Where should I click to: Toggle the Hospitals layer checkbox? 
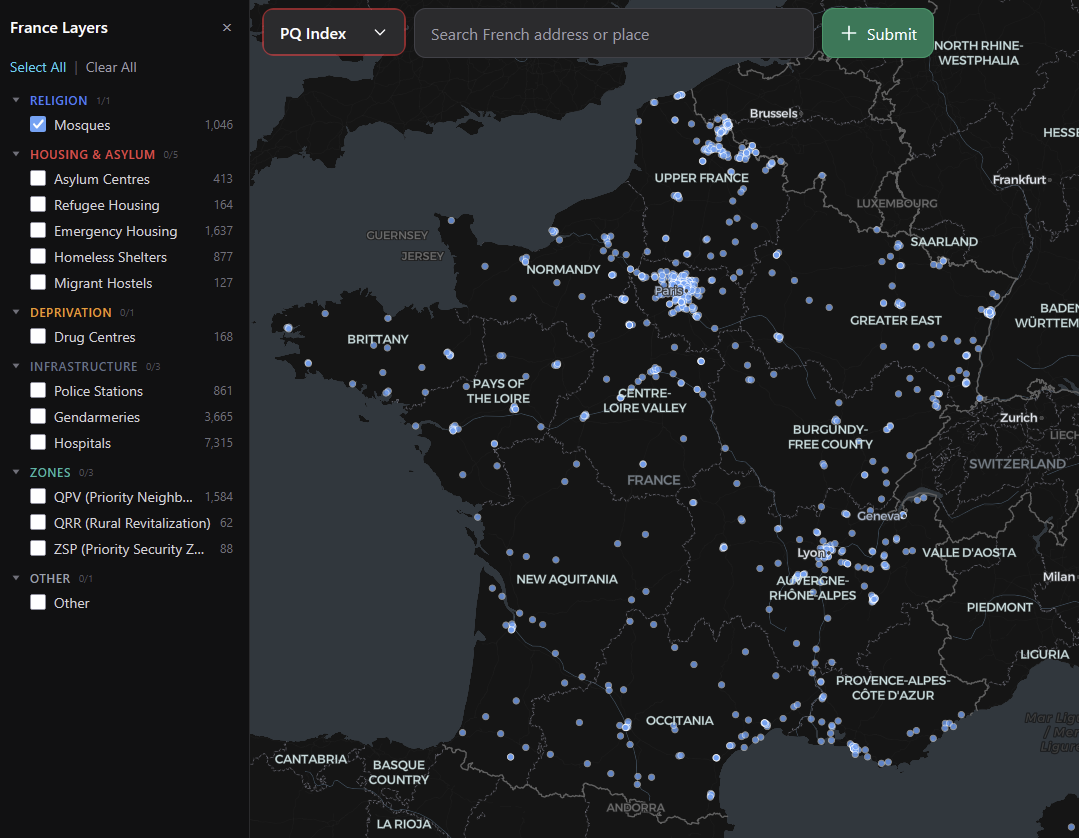(x=39, y=442)
